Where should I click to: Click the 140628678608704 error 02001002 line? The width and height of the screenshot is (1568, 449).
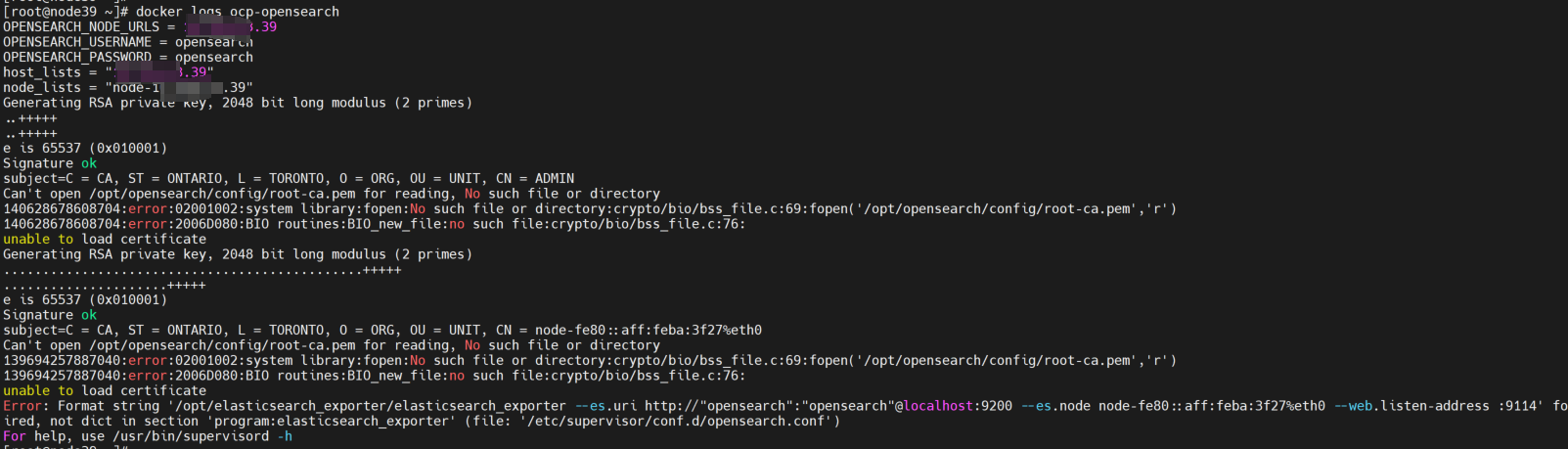pos(587,209)
